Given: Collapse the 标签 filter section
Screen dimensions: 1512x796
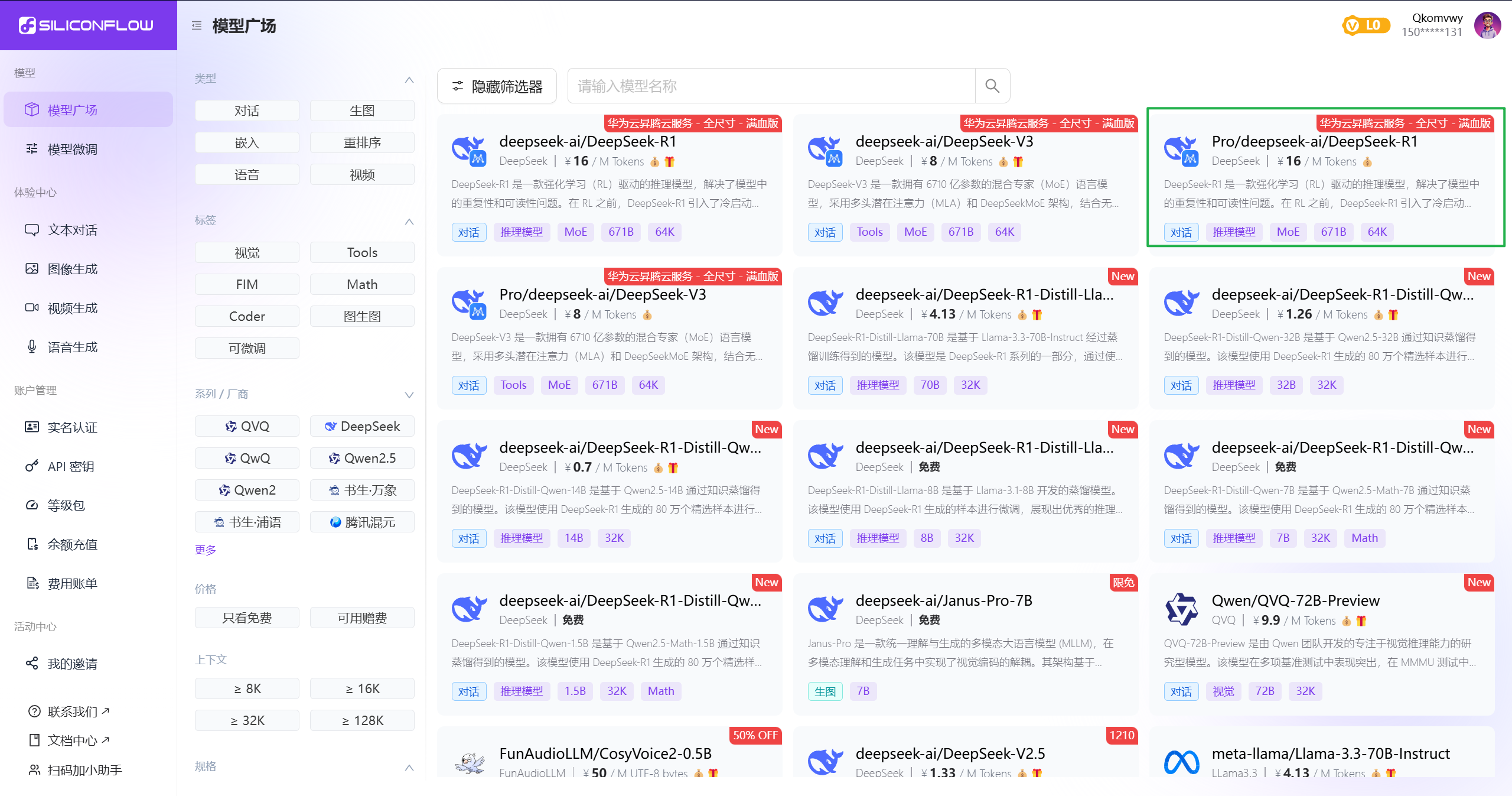Looking at the screenshot, I should 409,222.
